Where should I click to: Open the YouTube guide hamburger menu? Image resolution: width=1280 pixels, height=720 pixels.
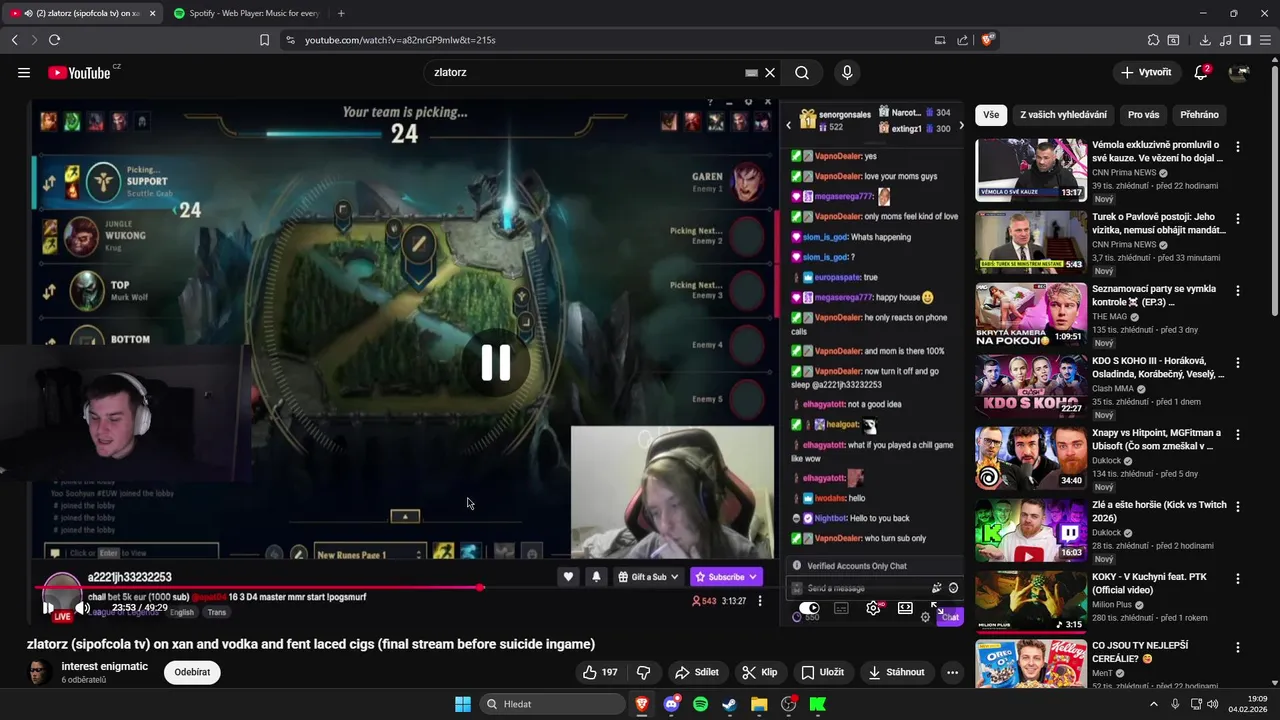click(x=24, y=72)
